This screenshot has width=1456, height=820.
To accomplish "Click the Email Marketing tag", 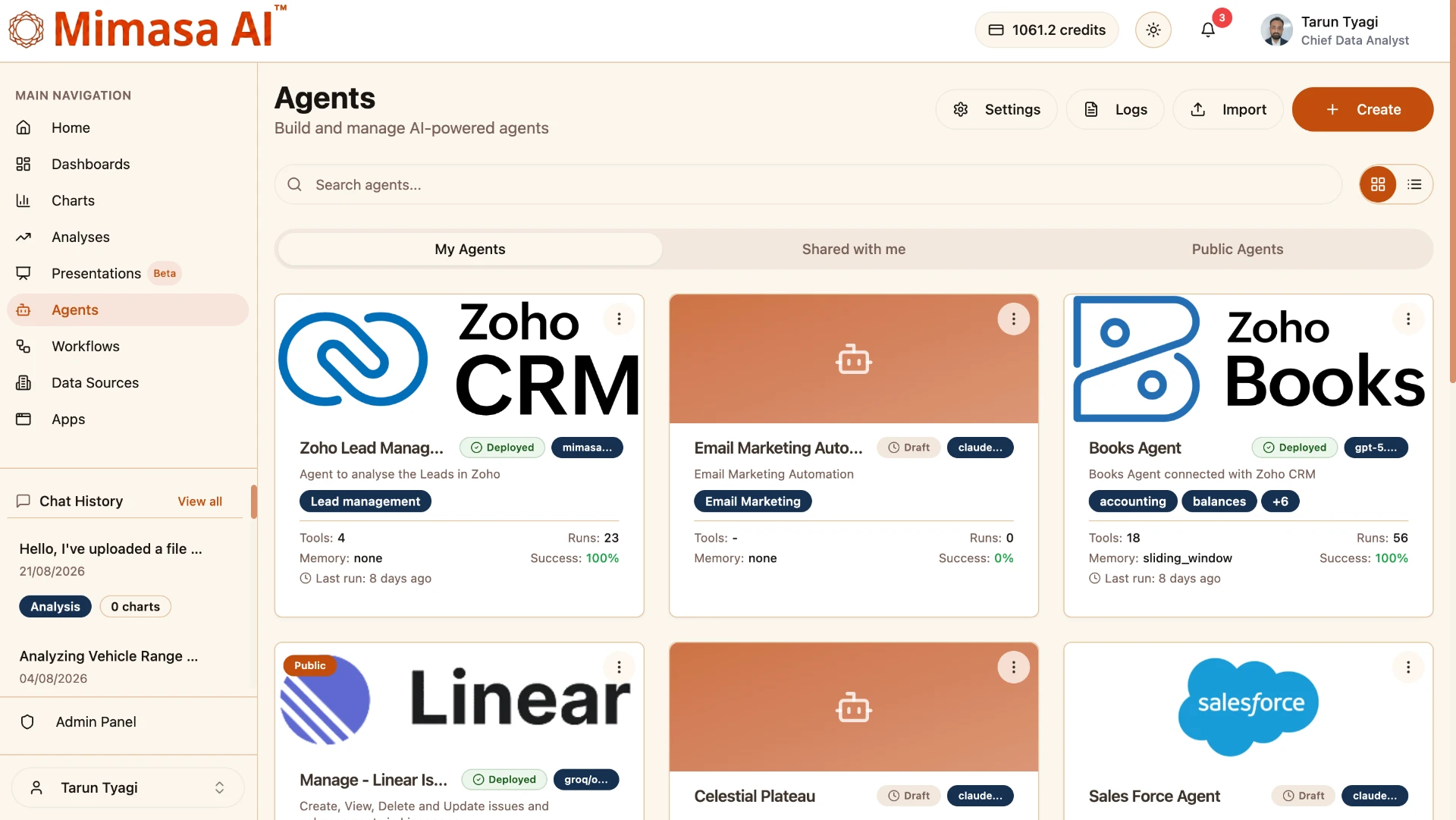I will 753,501.
